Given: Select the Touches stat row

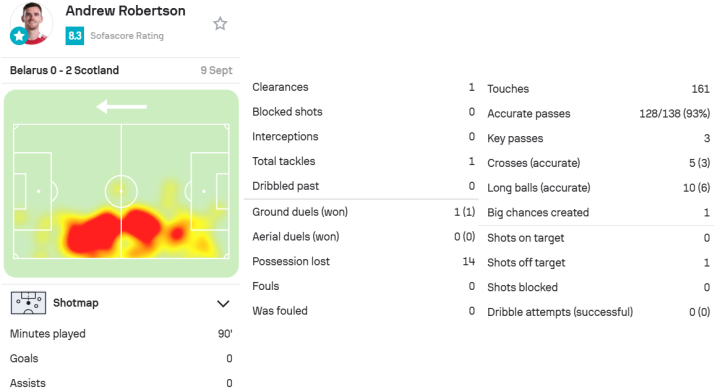Looking at the screenshot, I should (x=598, y=89).
